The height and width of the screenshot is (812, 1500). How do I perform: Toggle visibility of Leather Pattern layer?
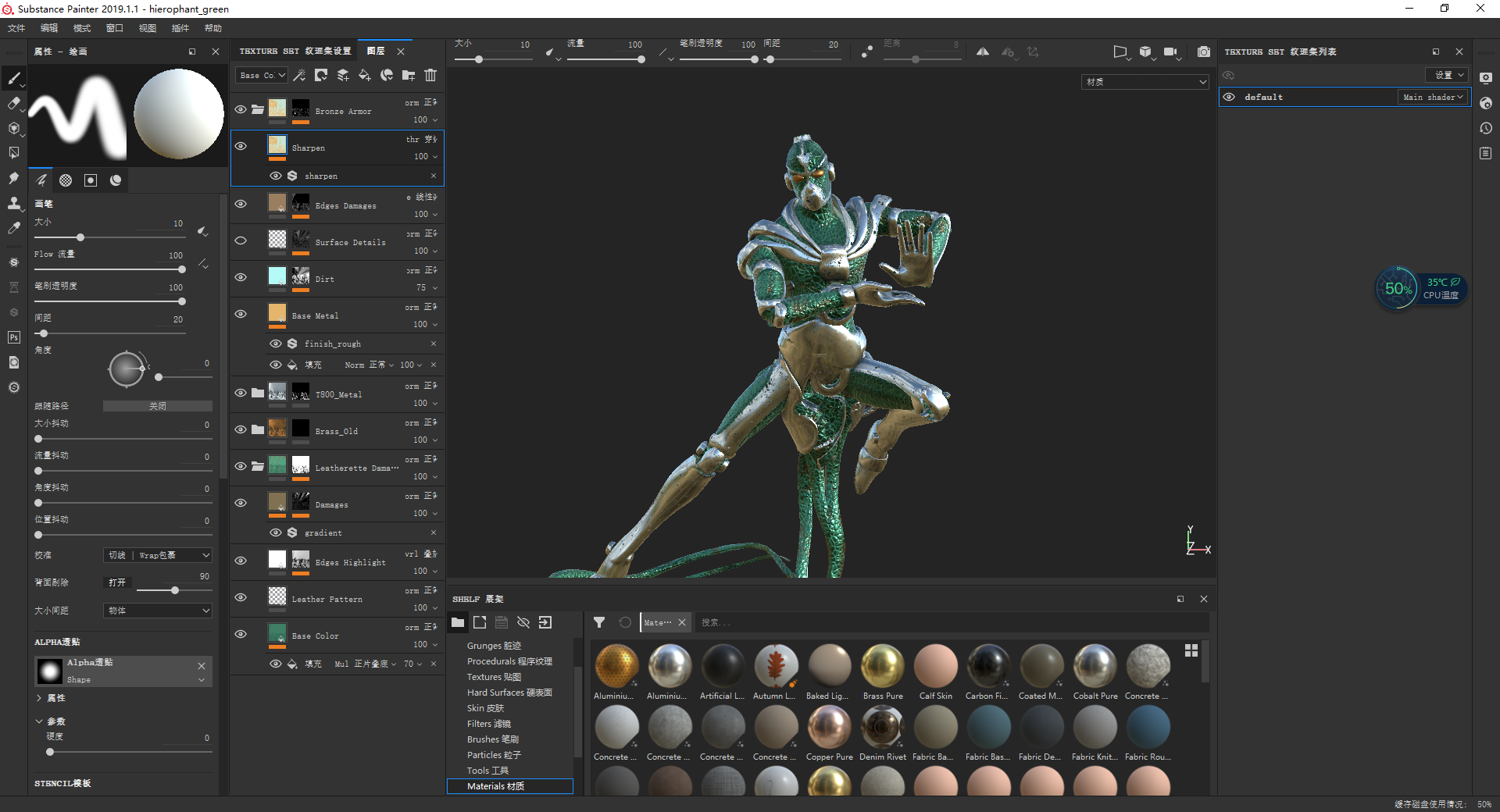click(x=241, y=597)
